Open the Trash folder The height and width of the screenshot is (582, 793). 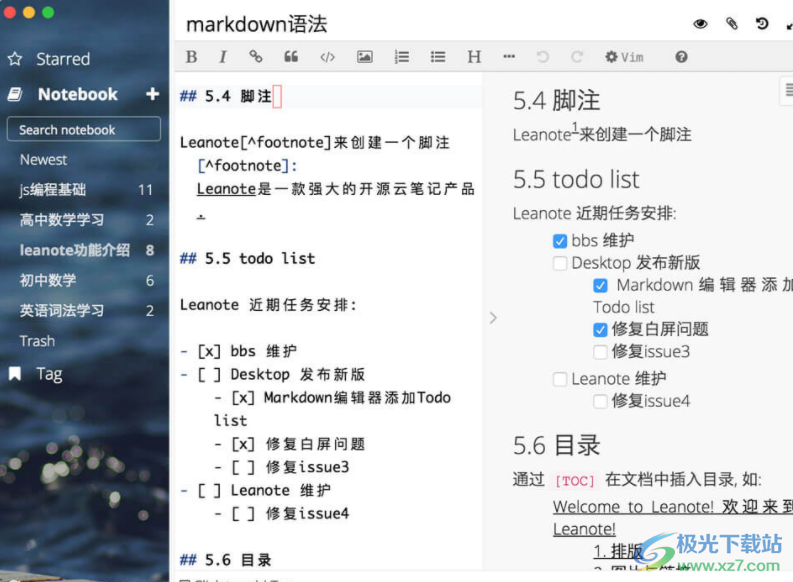[x=37, y=341]
